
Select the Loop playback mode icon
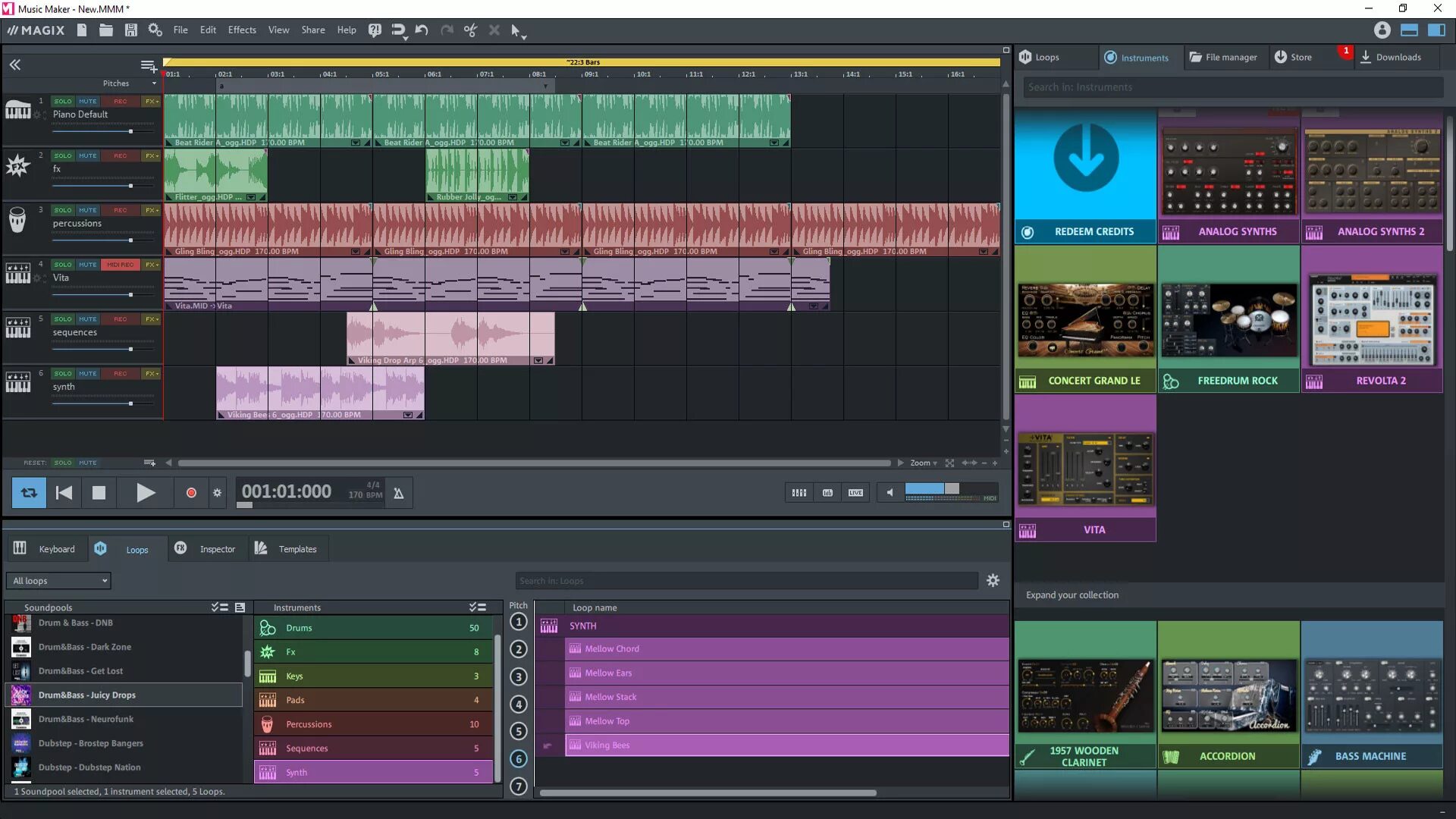tap(28, 491)
